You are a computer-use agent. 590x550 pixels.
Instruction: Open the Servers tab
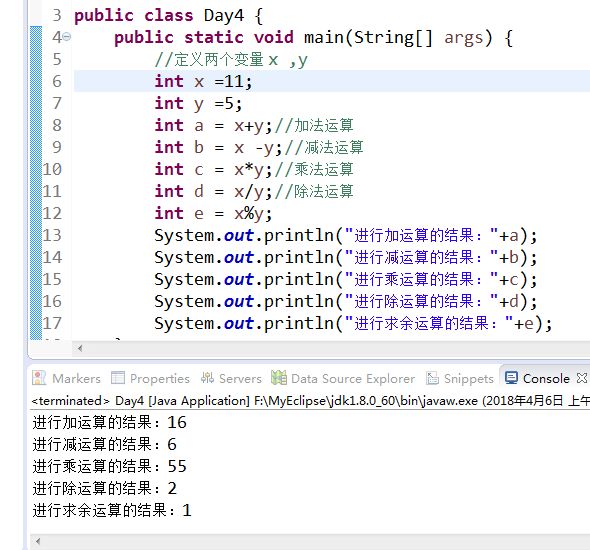point(231,378)
